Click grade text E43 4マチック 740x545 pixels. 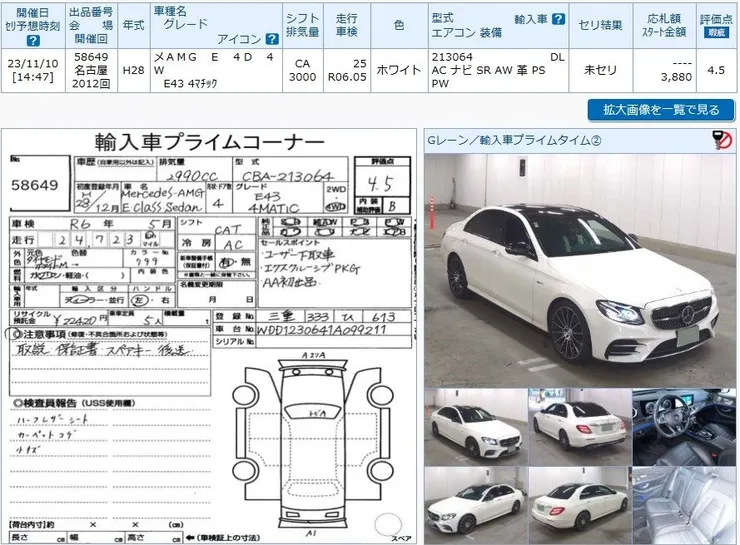pyautogui.click(x=190, y=84)
